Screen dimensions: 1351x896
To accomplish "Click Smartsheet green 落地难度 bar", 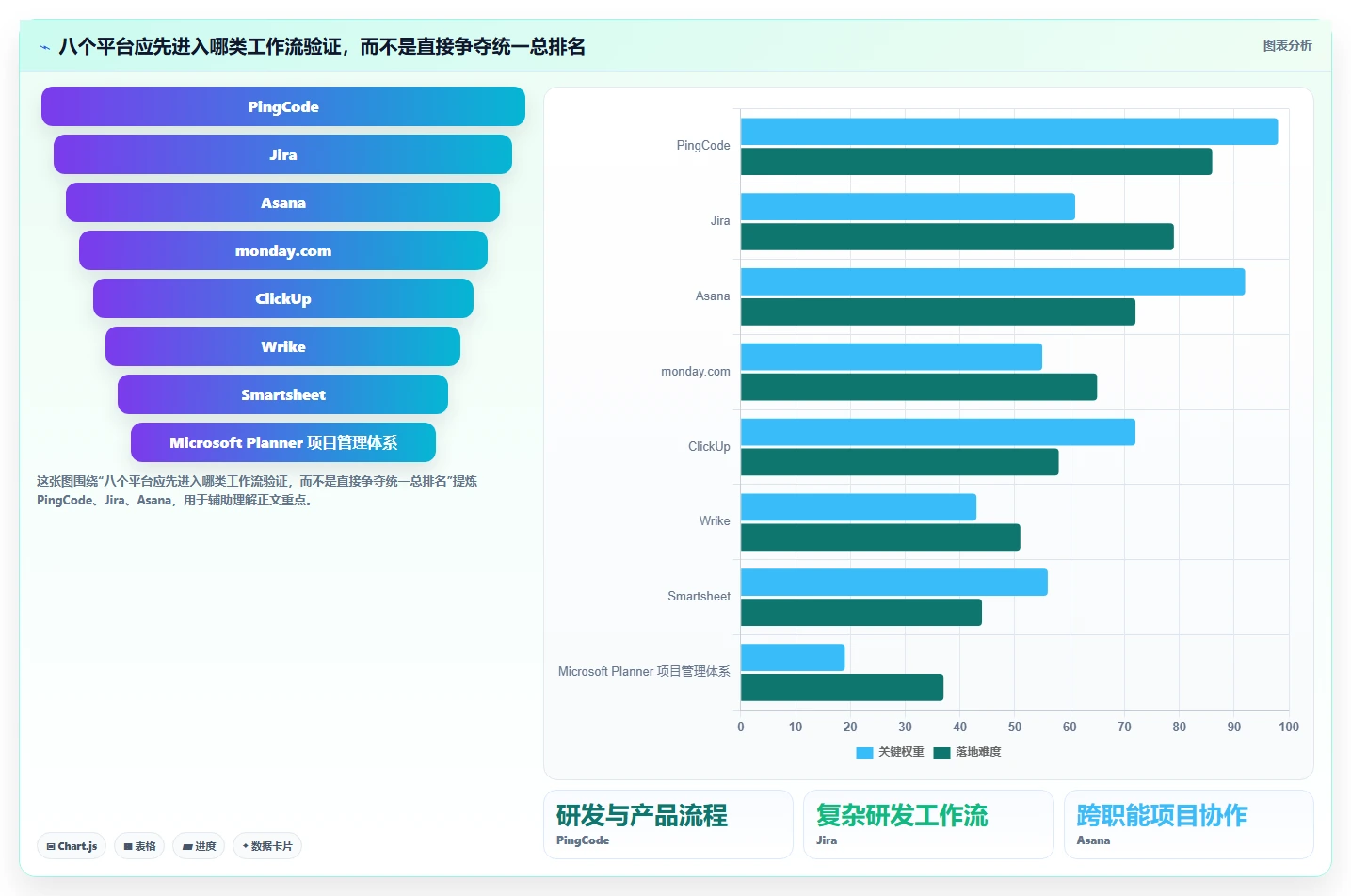I will point(861,613).
